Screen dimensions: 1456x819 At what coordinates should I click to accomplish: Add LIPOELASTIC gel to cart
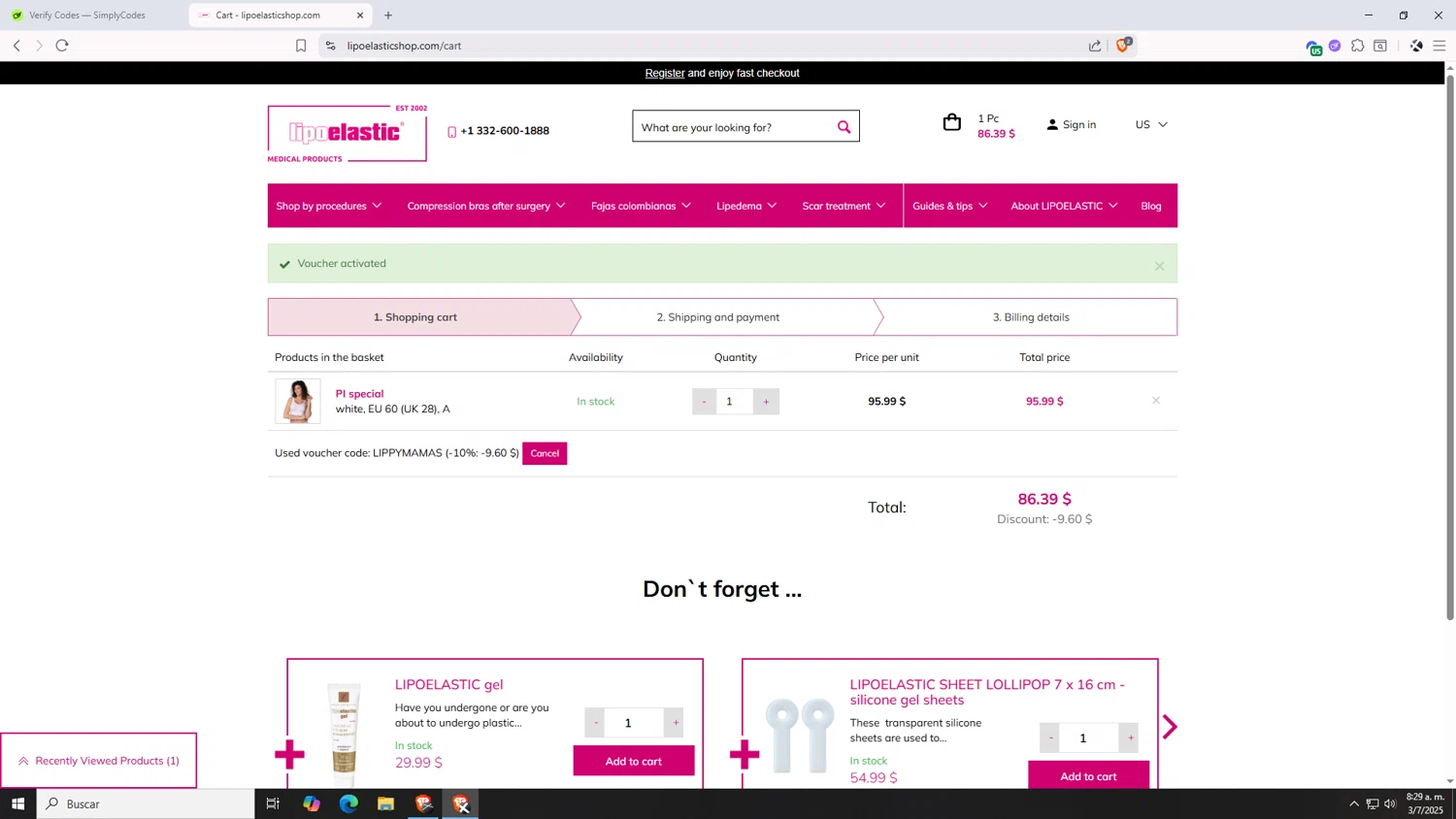(x=634, y=761)
